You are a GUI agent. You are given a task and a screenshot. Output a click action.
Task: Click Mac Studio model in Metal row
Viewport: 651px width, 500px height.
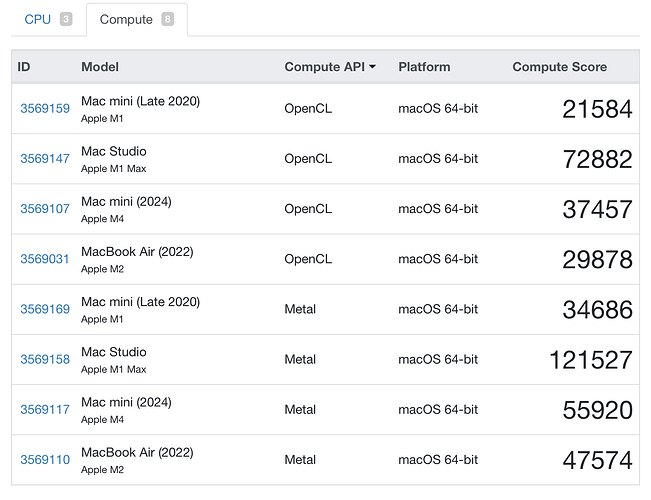coord(114,352)
